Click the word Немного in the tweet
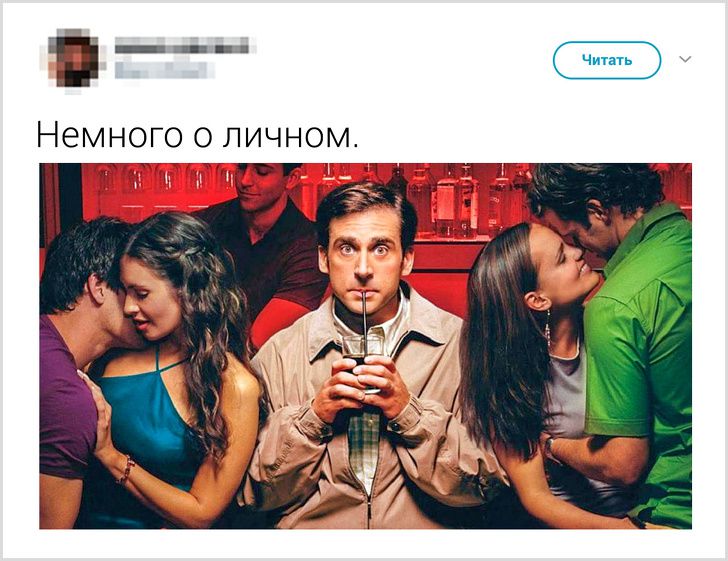 click(109, 135)
